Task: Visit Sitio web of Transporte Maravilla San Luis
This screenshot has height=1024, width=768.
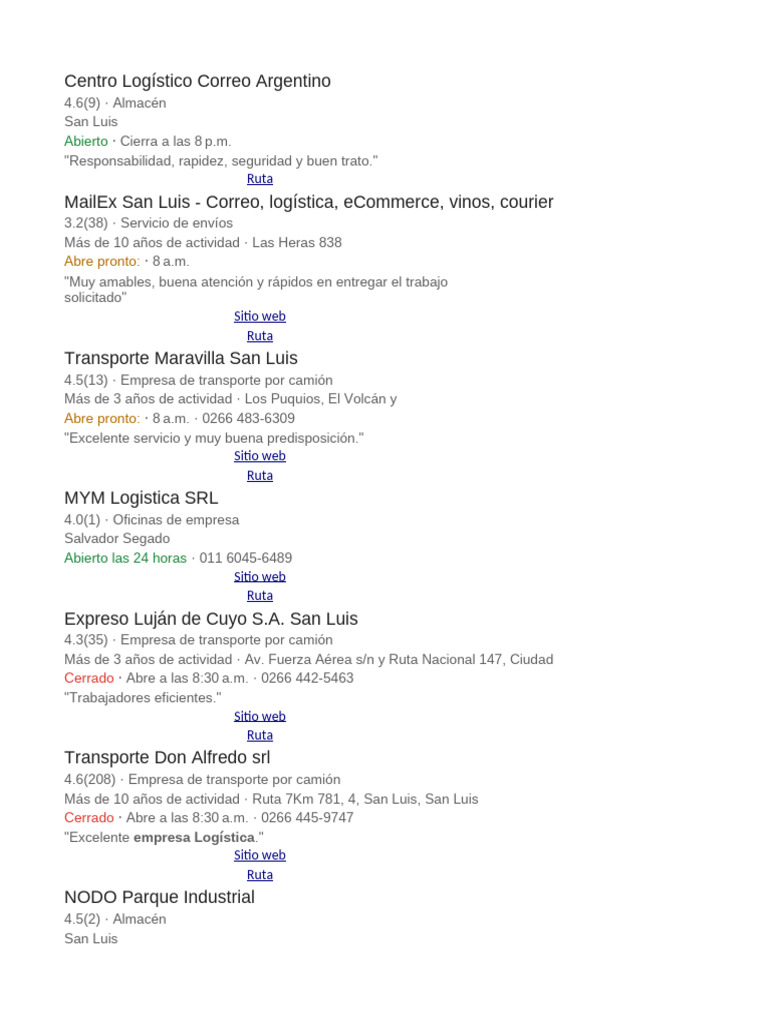Action: [x=259, y=456]
